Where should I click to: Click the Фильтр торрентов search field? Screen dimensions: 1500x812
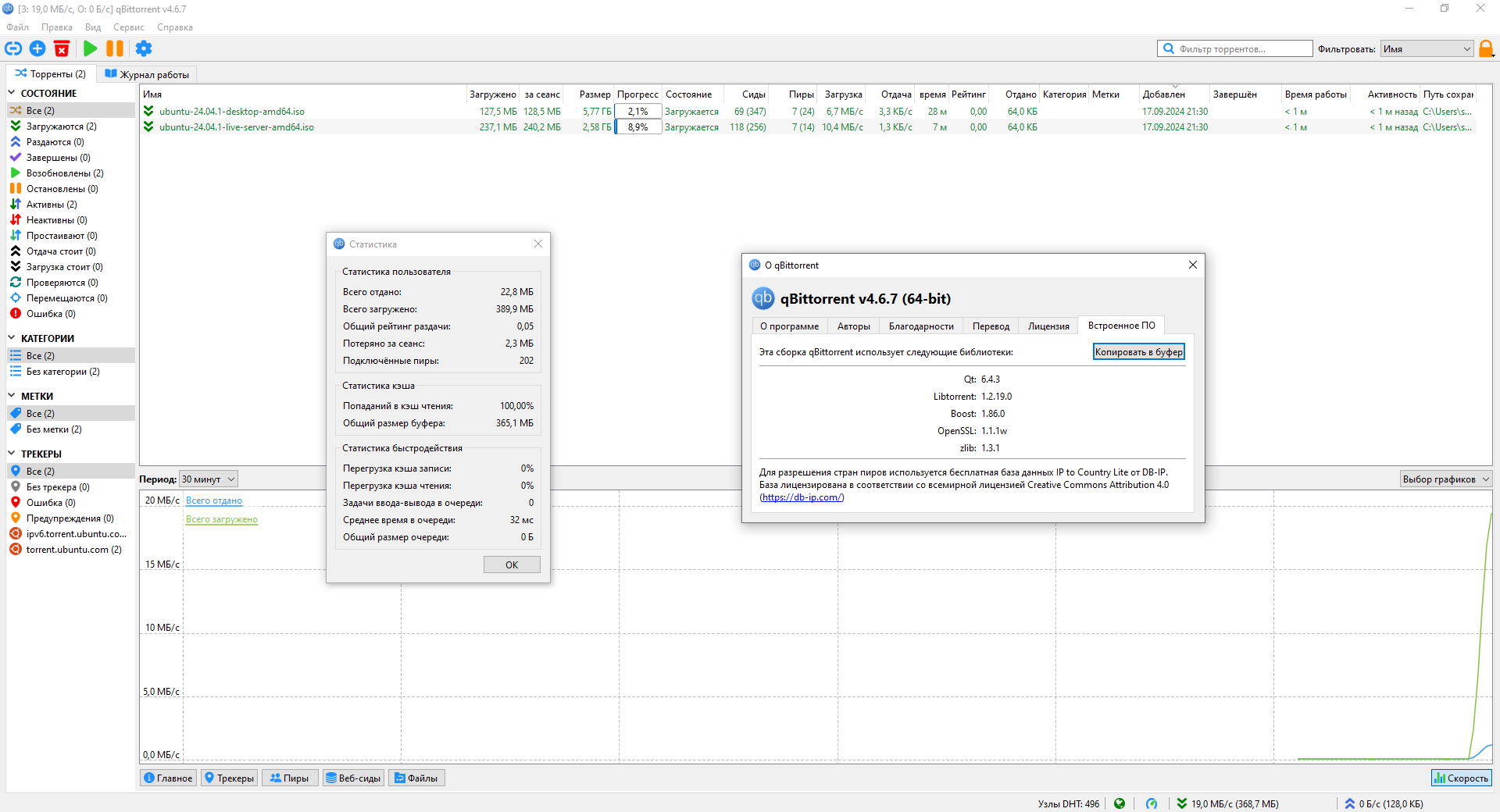click(x=1234, y=48)
